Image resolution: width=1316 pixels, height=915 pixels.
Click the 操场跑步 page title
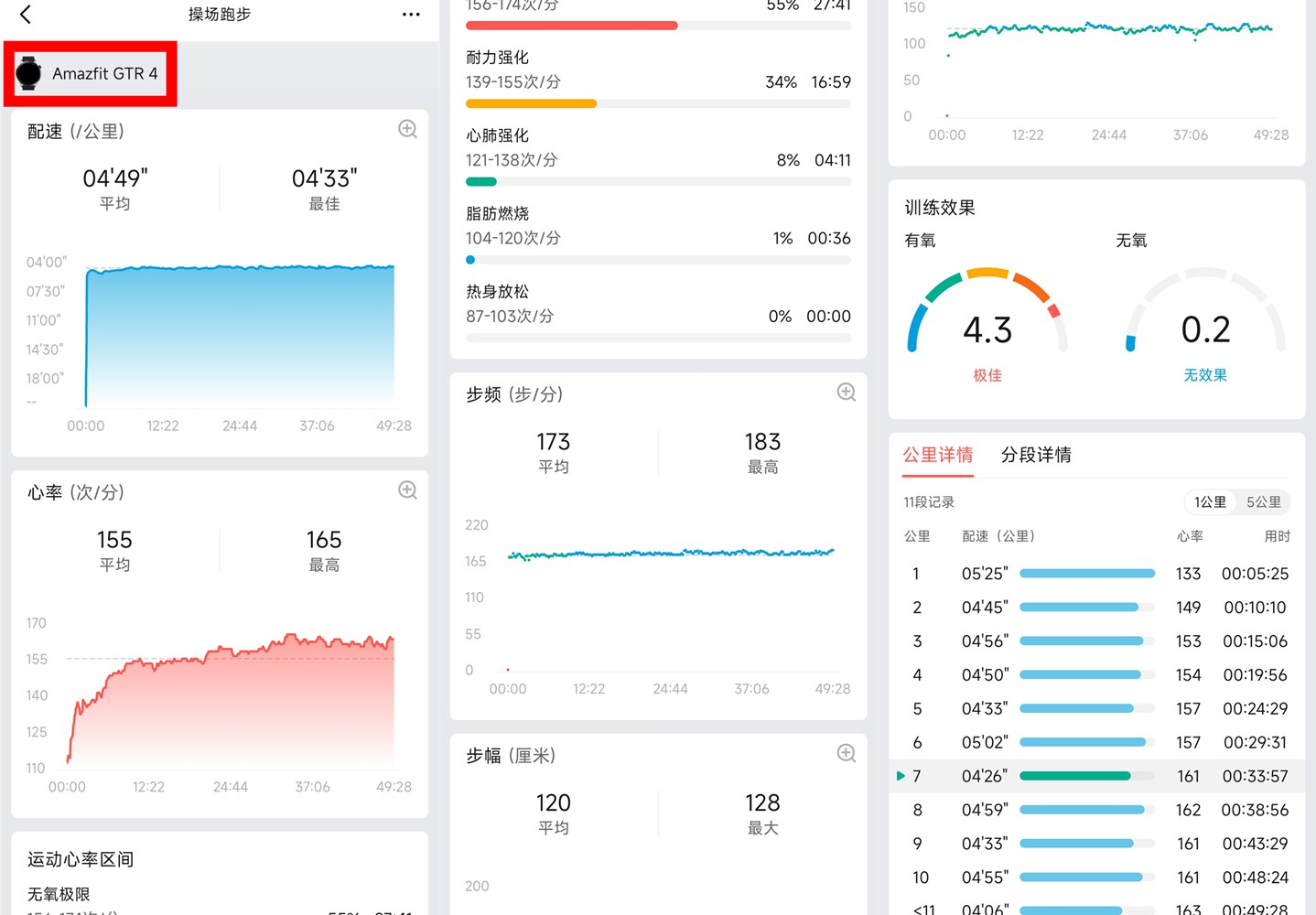coord(220,15)
